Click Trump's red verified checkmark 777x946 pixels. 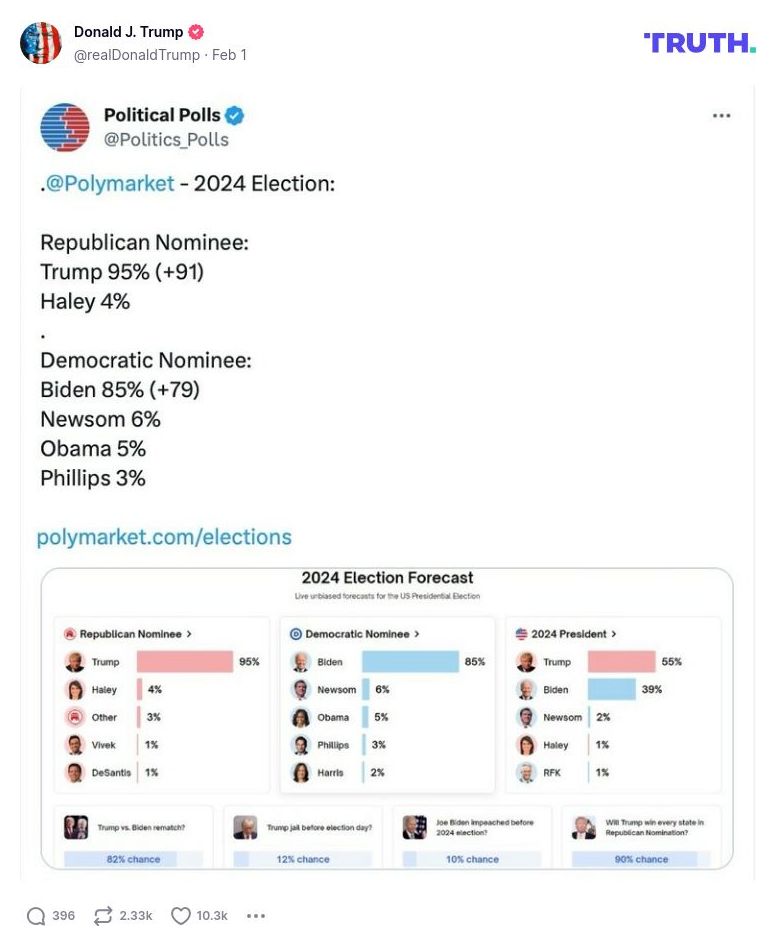pyautogui.click(x=195, y=31)
